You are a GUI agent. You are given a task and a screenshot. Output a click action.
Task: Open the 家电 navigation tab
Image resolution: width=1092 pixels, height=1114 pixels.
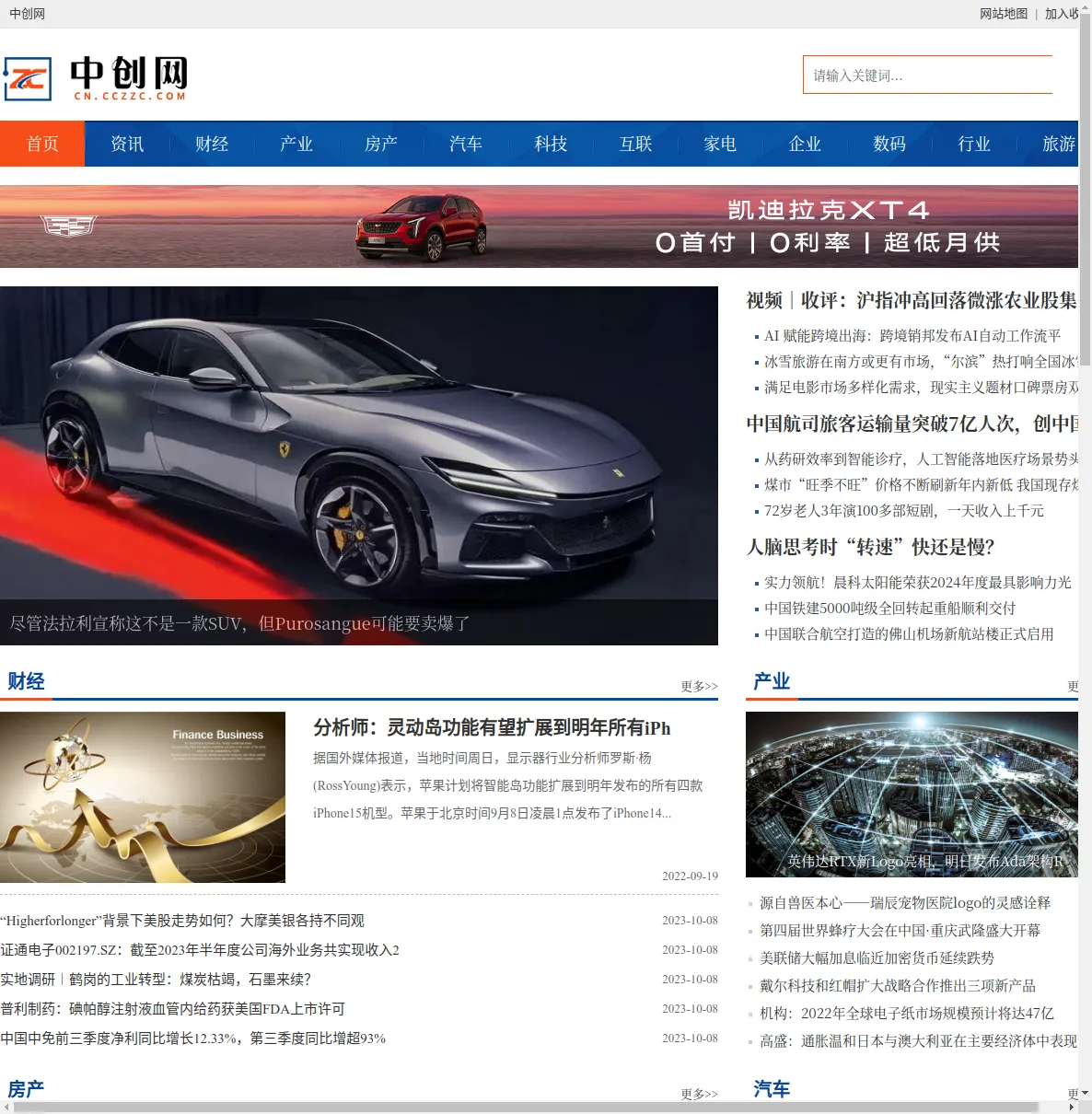(x=720, y=144)
